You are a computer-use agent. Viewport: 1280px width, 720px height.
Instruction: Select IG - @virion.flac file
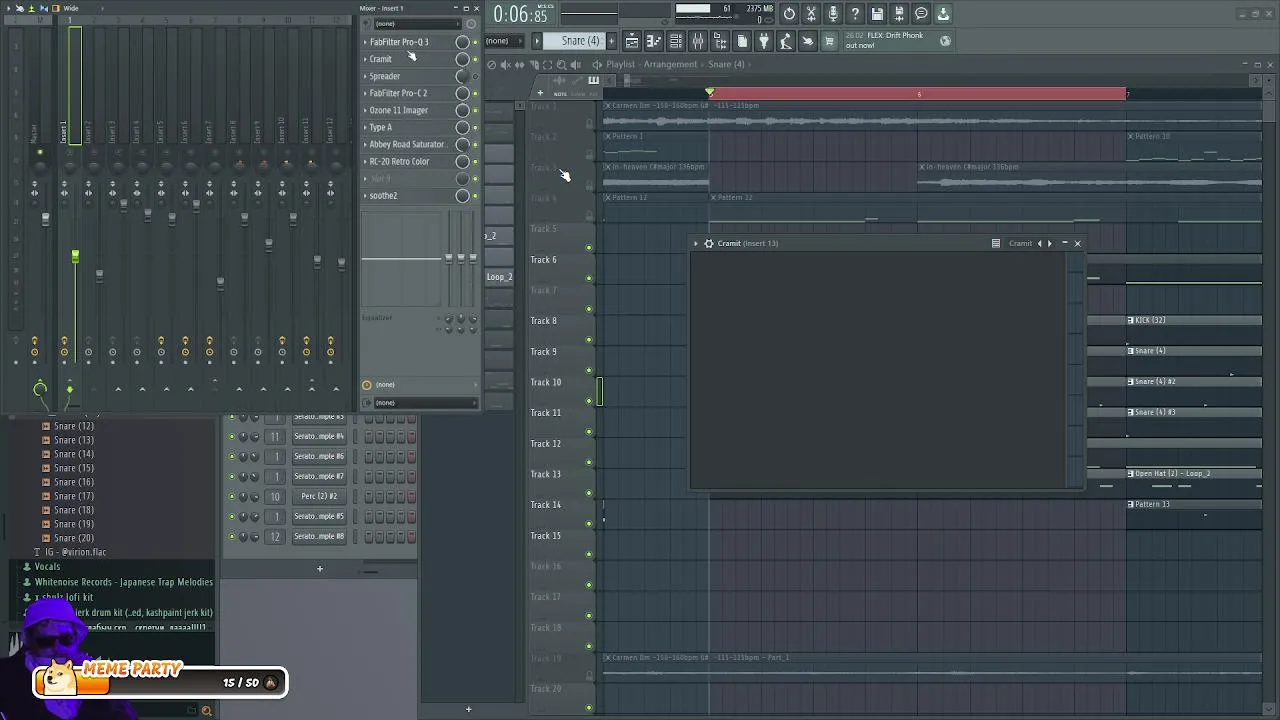click(x=75, y=552)
